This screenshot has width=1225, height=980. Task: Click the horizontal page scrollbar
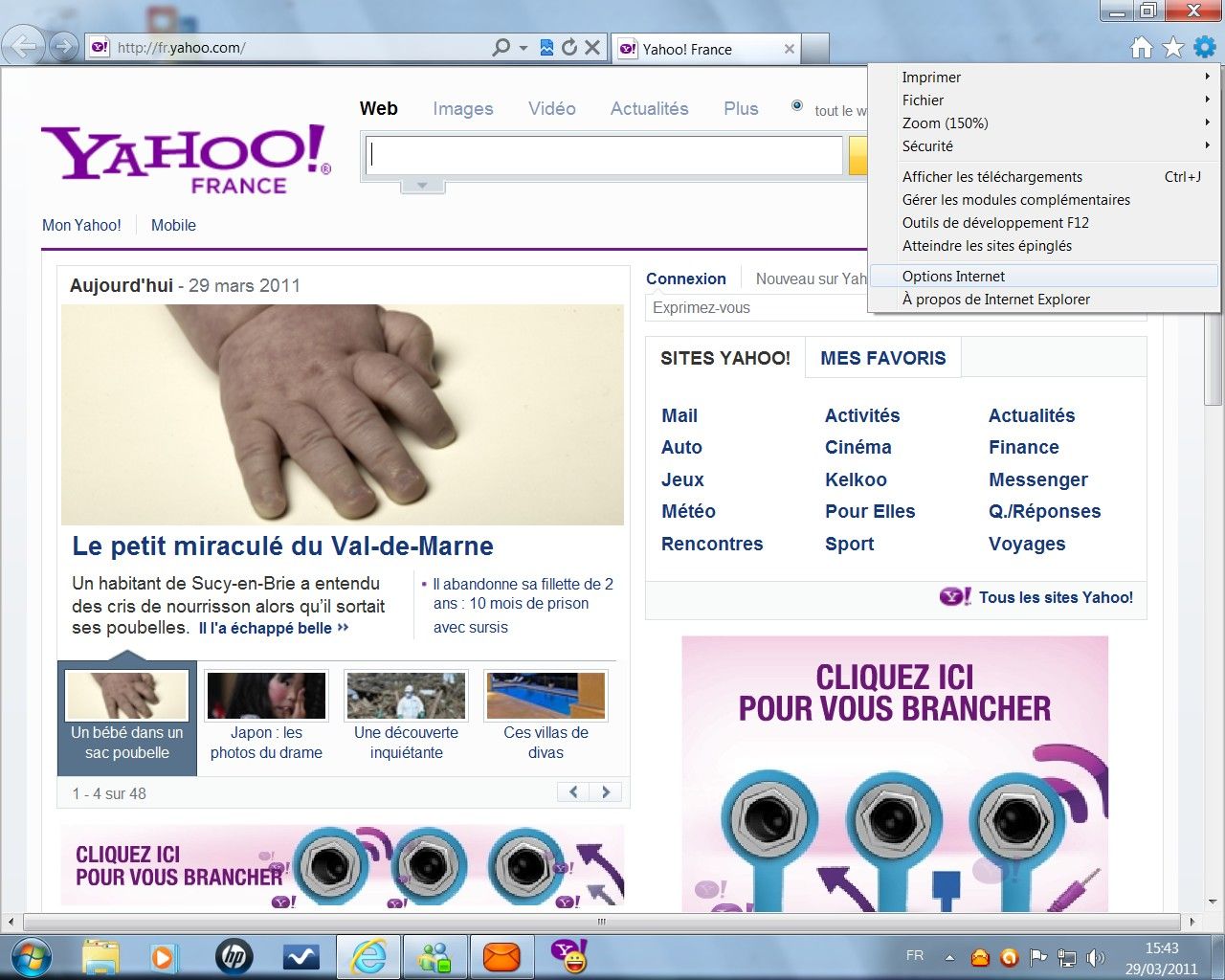[602, 922]
